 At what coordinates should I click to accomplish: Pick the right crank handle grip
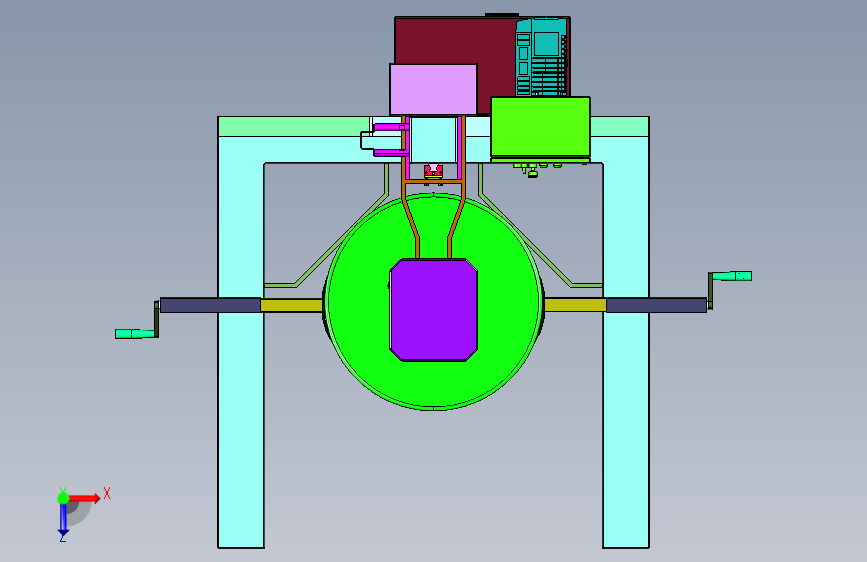pos(732,276)
